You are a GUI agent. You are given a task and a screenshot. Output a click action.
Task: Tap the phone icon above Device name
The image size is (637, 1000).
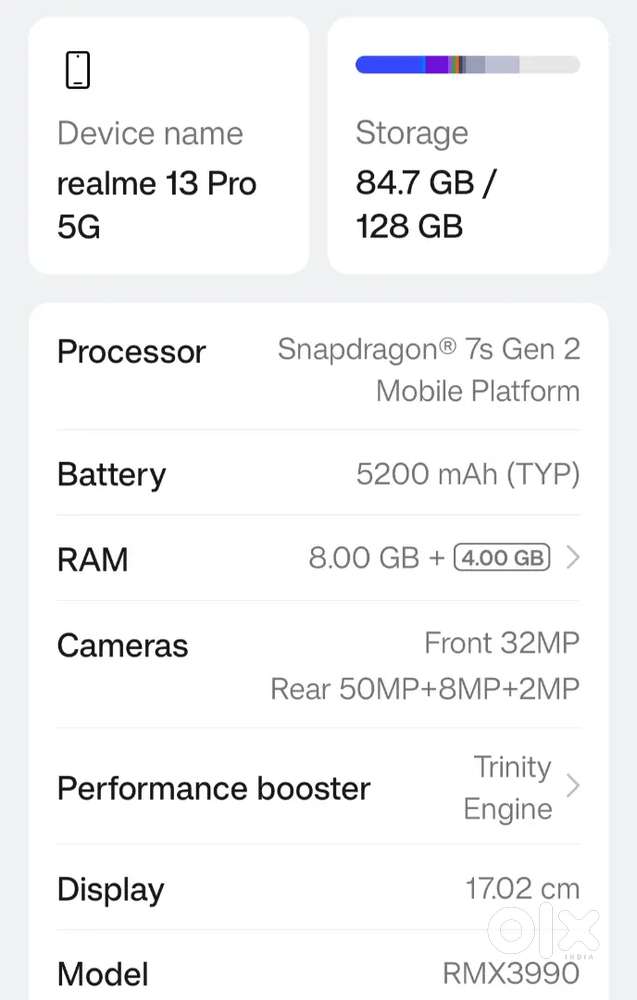coord(77,70)
